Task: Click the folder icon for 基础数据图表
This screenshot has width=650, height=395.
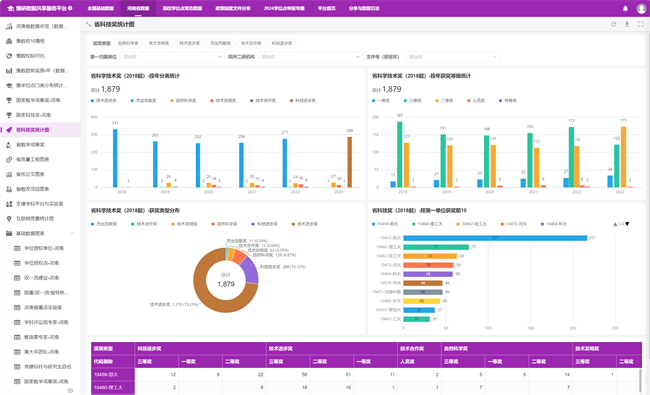Action: (x=9, y=233)
